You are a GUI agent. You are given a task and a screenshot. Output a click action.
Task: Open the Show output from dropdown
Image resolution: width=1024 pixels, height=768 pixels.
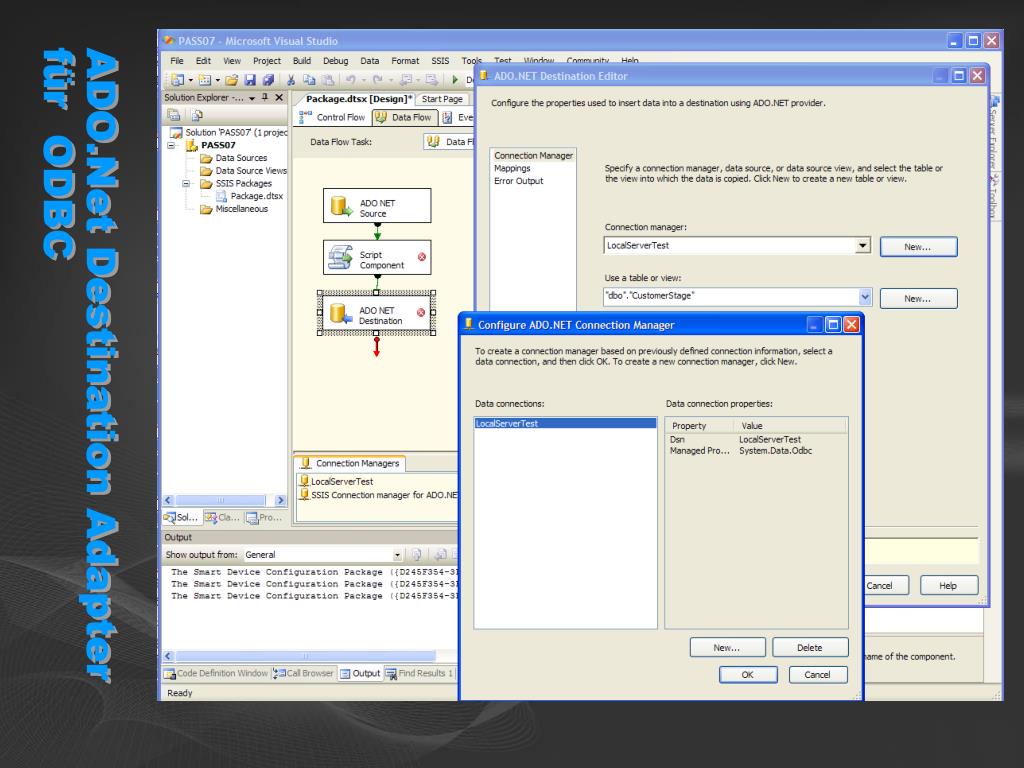(396, 555)
